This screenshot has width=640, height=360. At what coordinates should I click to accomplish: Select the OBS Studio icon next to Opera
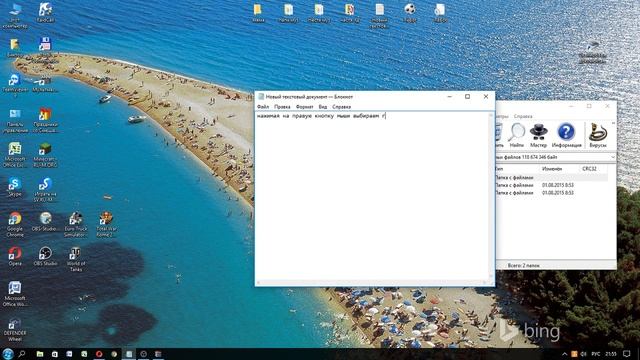point(45,256)
